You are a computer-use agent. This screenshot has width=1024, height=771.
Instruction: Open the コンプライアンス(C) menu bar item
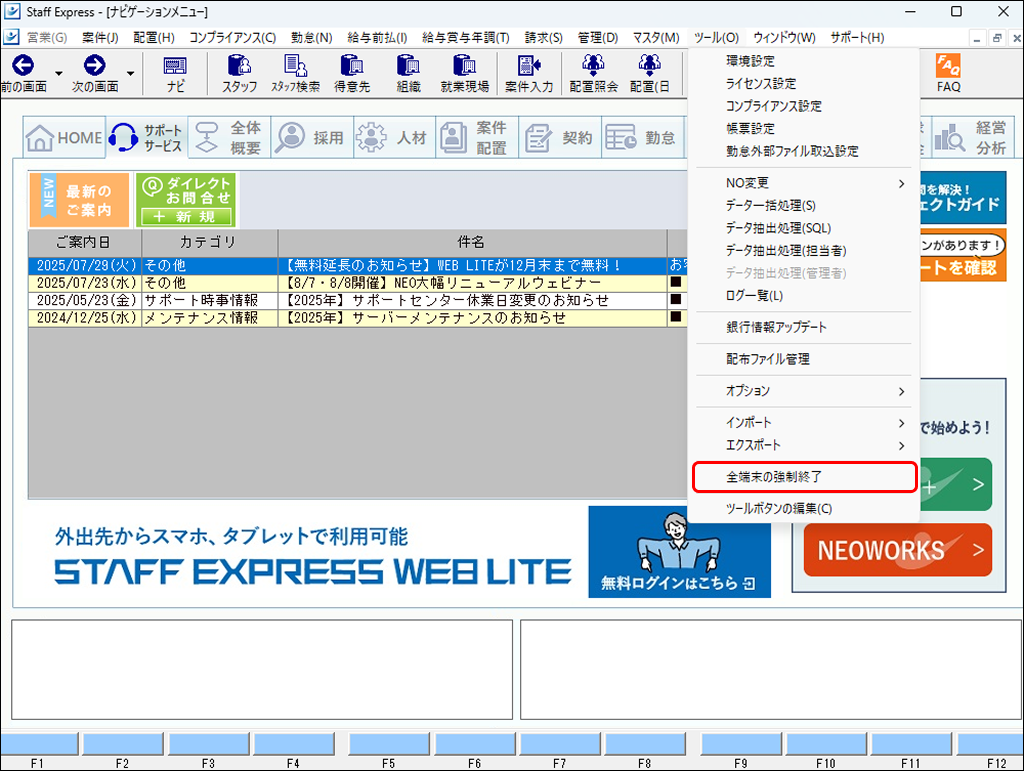click(232, 38)
